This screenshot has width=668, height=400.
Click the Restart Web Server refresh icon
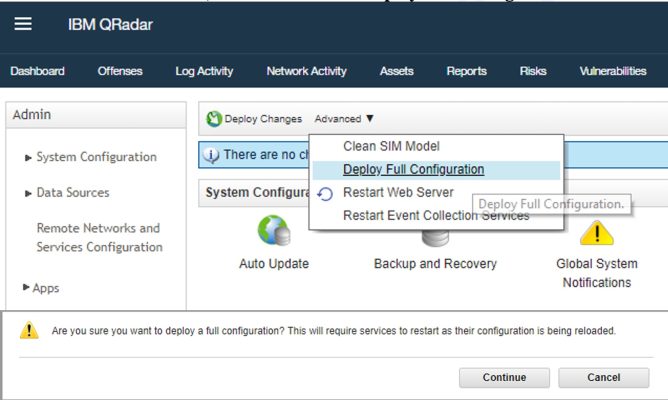tap(325, 193)
